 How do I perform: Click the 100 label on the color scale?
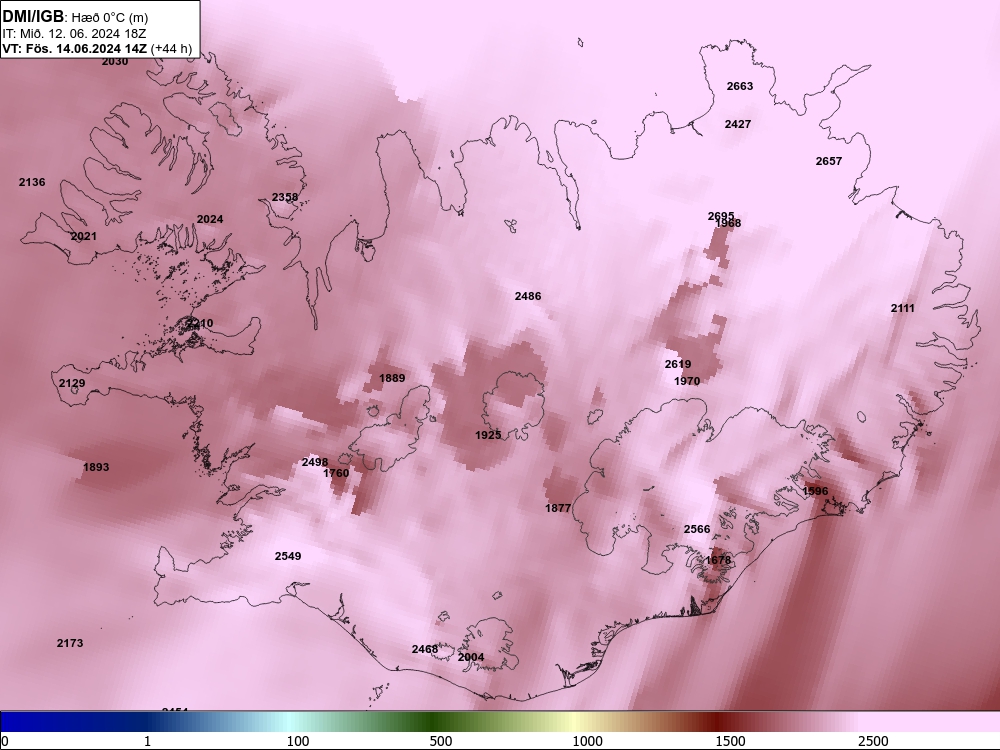pyautogui.click(x=298, y=741)
